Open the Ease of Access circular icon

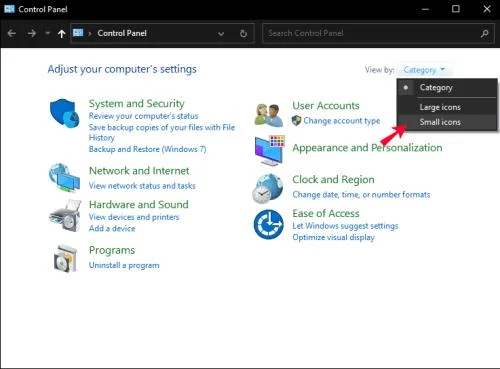269,224
